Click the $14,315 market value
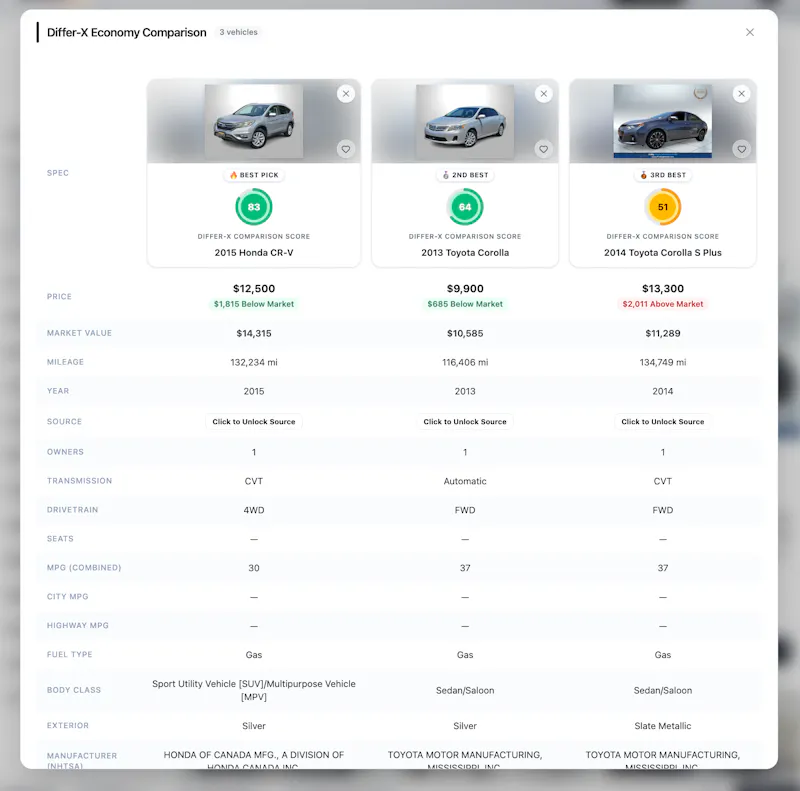This screenshot has width=800, height=791. pos(254,333)
